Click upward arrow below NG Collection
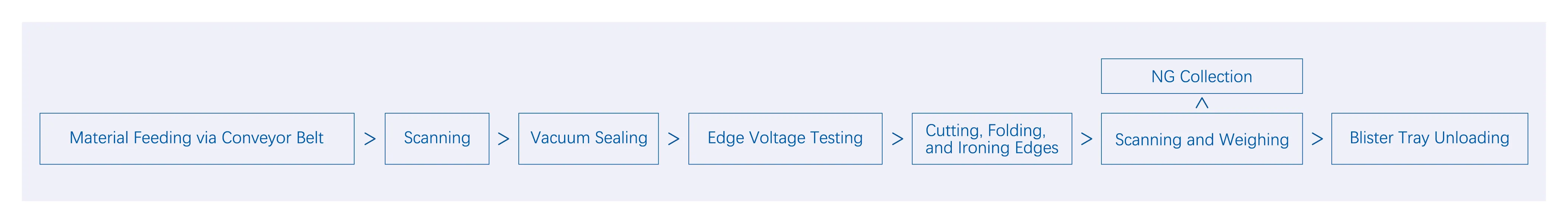Viewport: 1568px width, 223px height. (1201, 103)
